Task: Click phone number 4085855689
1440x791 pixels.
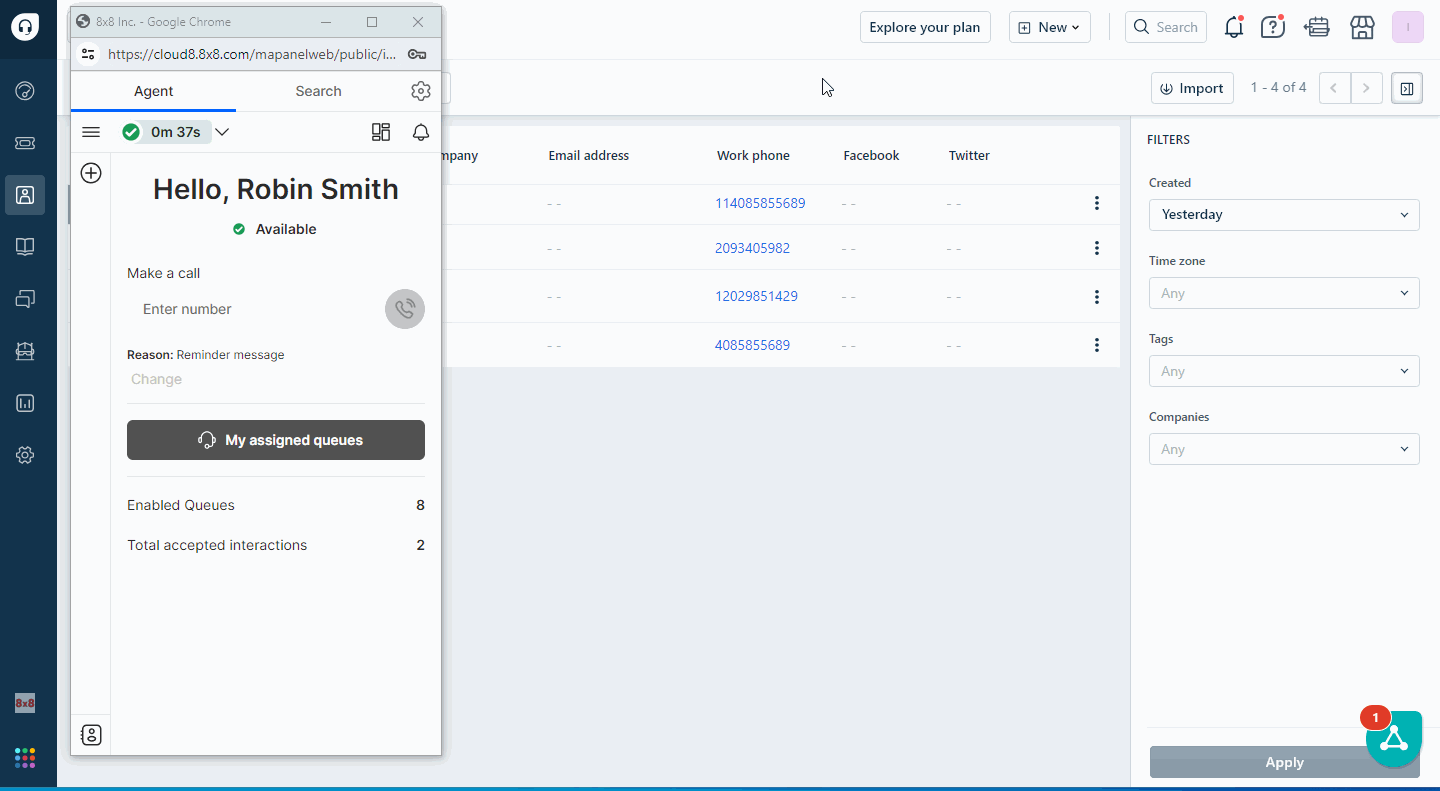Action: click(752, 345)
